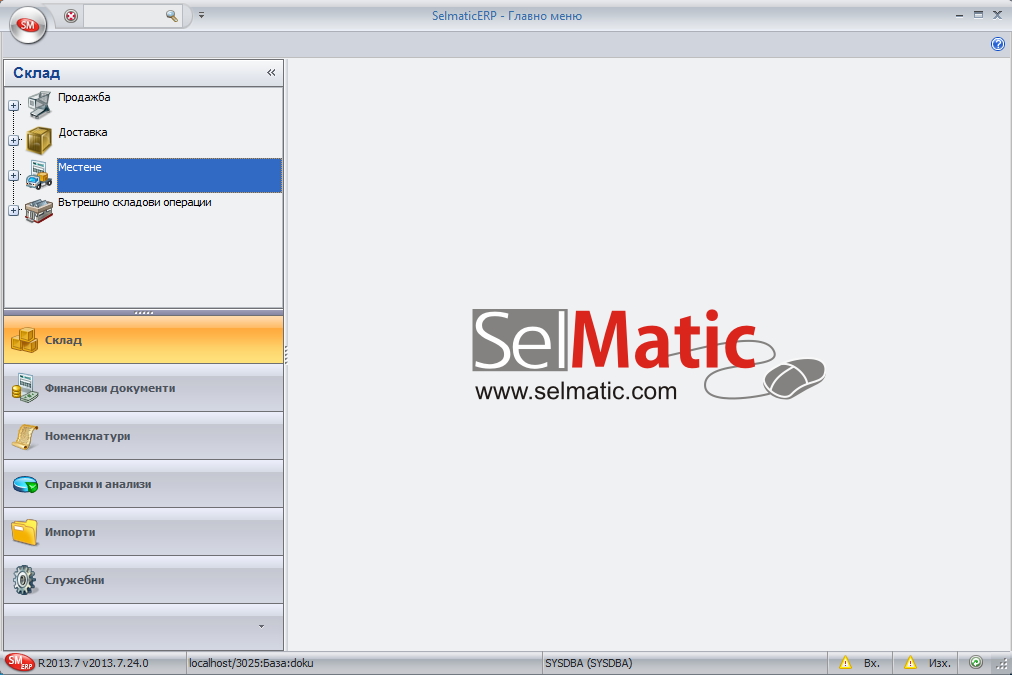Click the green refresh status icon
This screenshot has height=675, width=1012.
tap(976, 662)
